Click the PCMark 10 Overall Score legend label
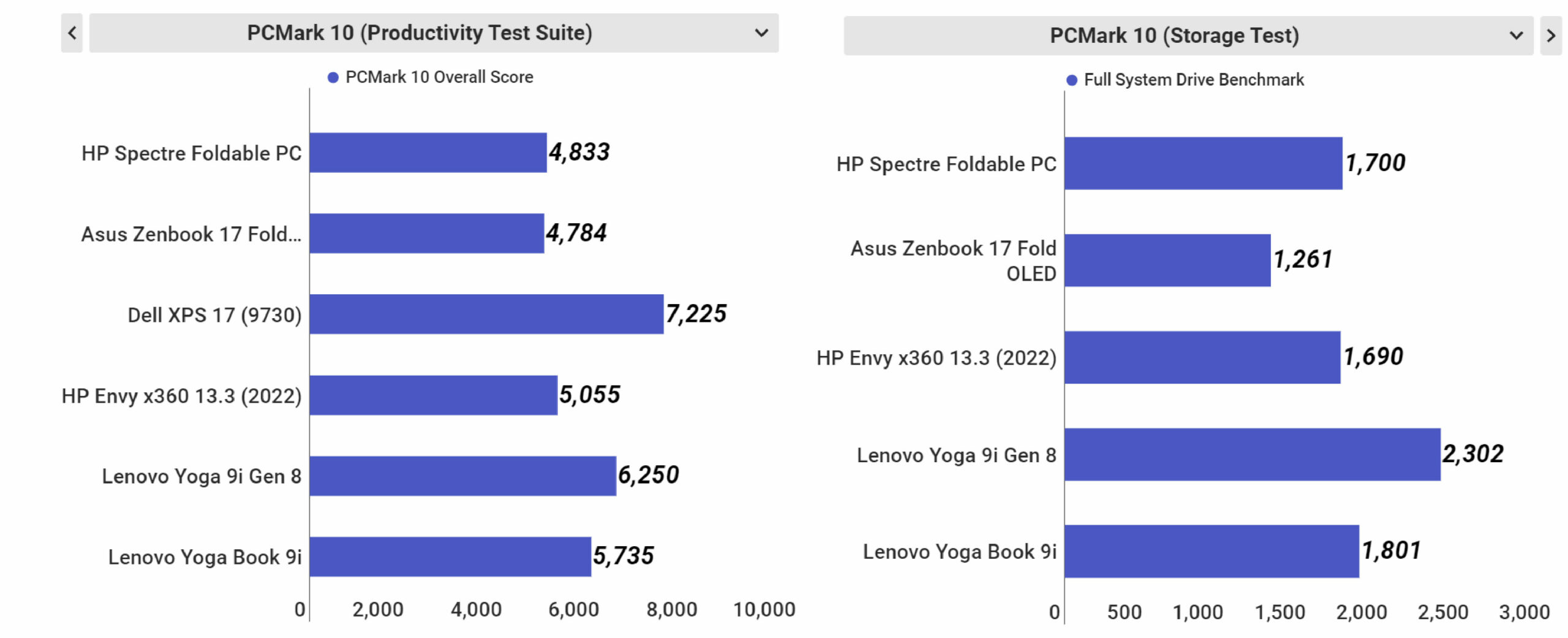The height and width of the screenshot is (638, 1568). point(439,77)
